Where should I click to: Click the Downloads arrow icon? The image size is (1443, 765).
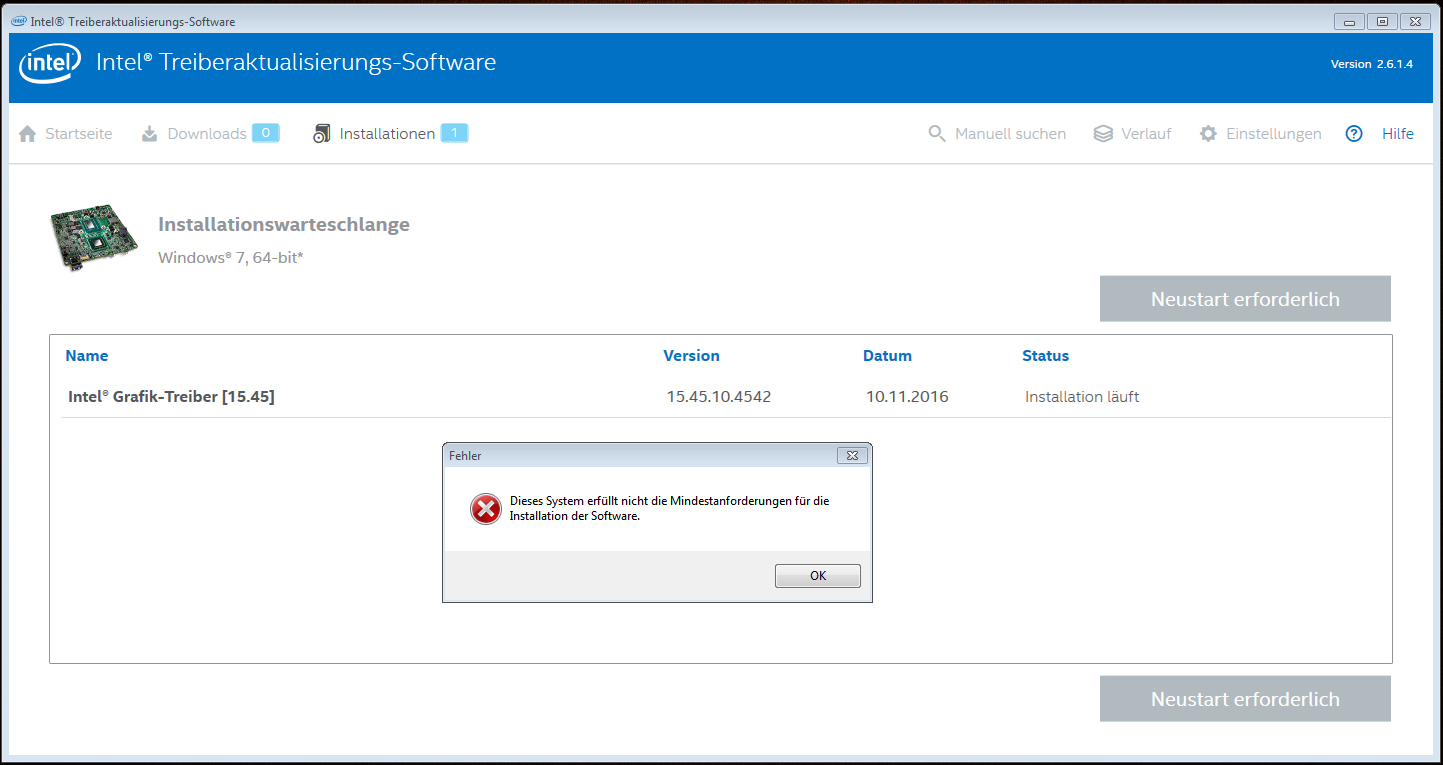click(149, 134)
